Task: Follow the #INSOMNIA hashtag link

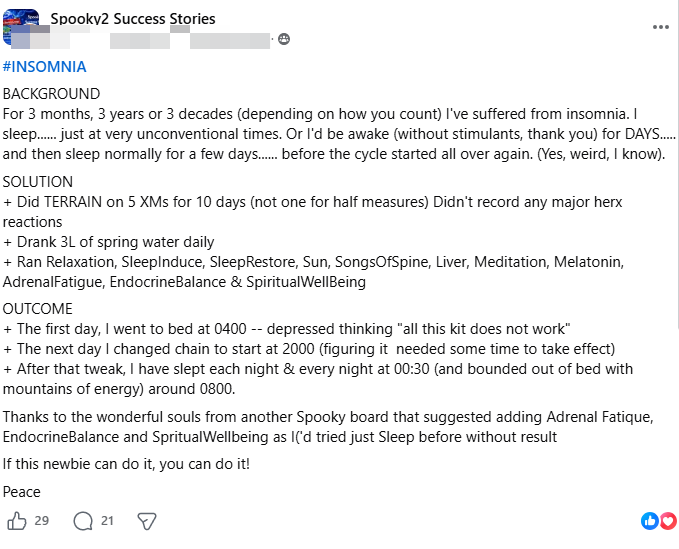Action: (45, 67)
